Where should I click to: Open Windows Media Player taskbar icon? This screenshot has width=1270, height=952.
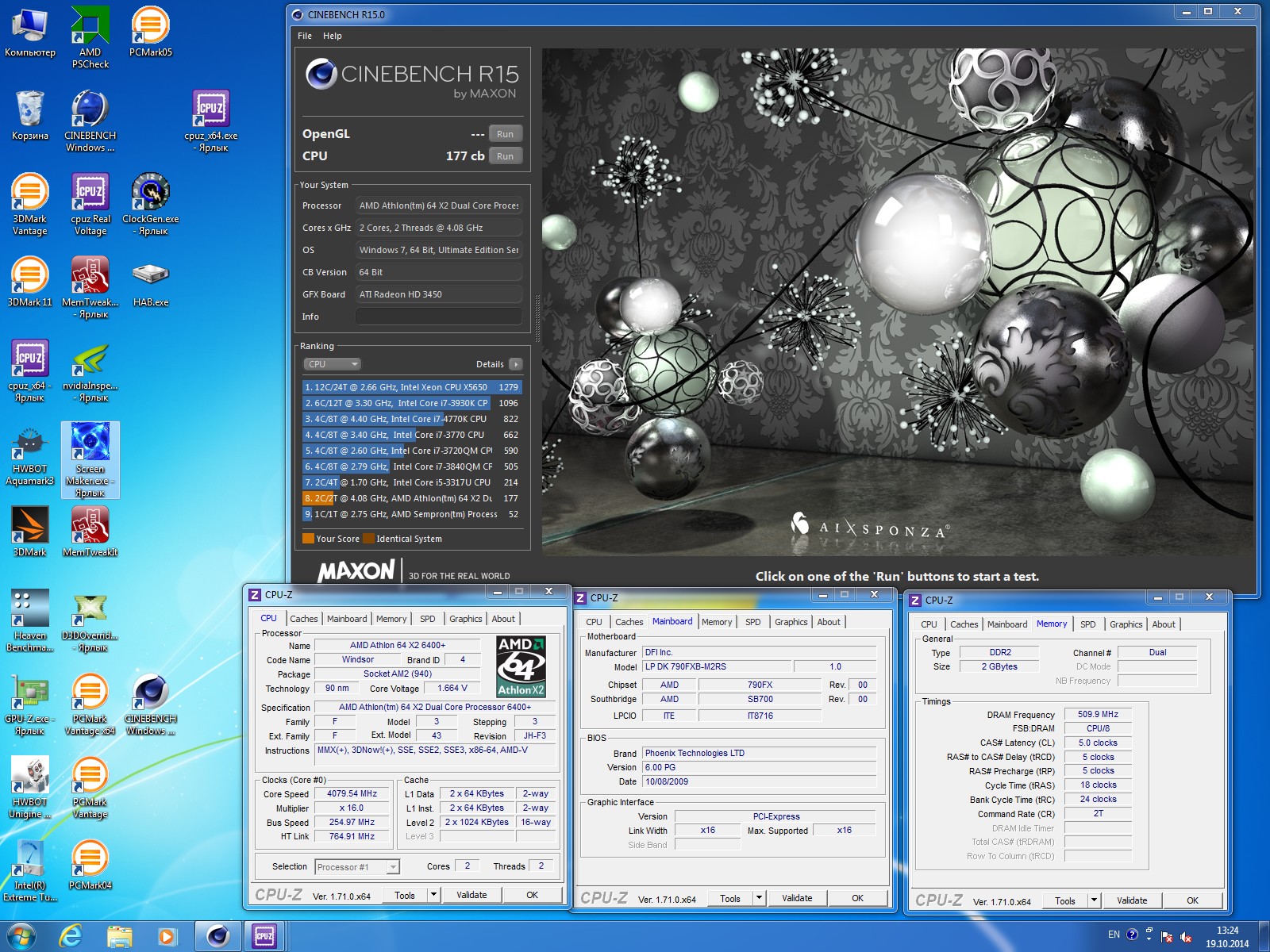[167, 937]
